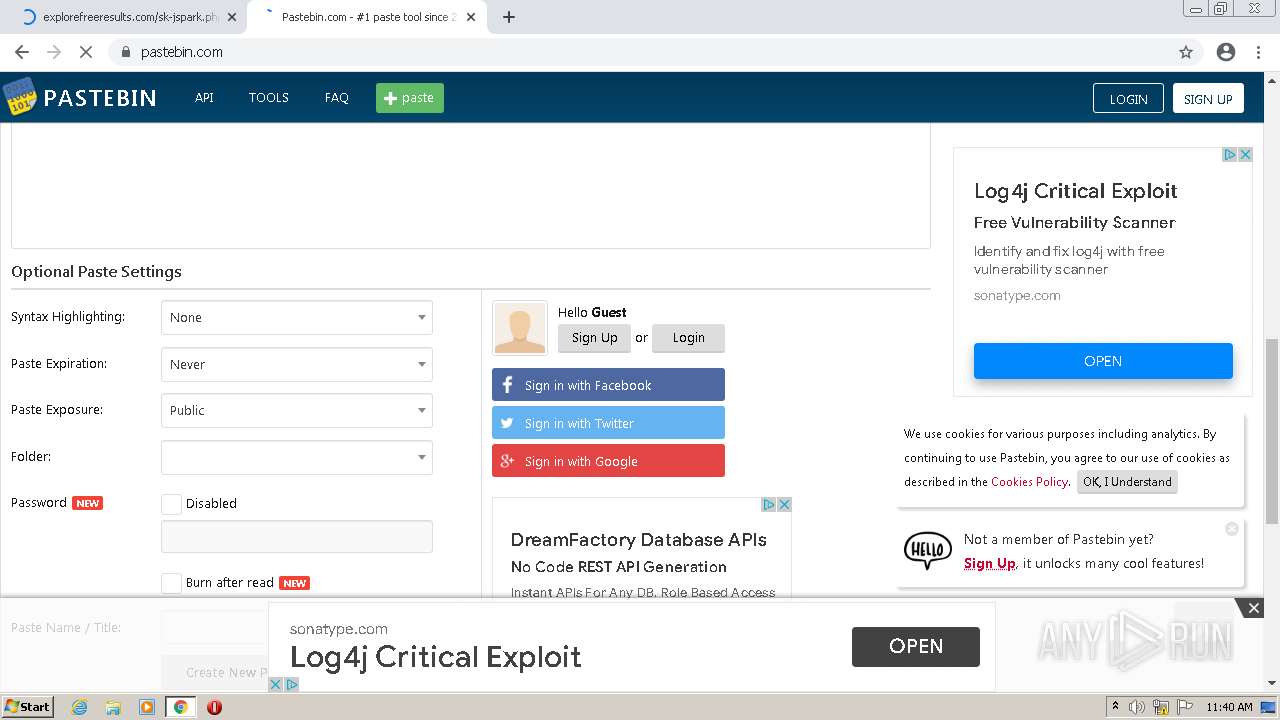The width and height of the screenshot is (1280, 720).
Task: Click SIGN UP in header
Action: (x=1208, y=98)
